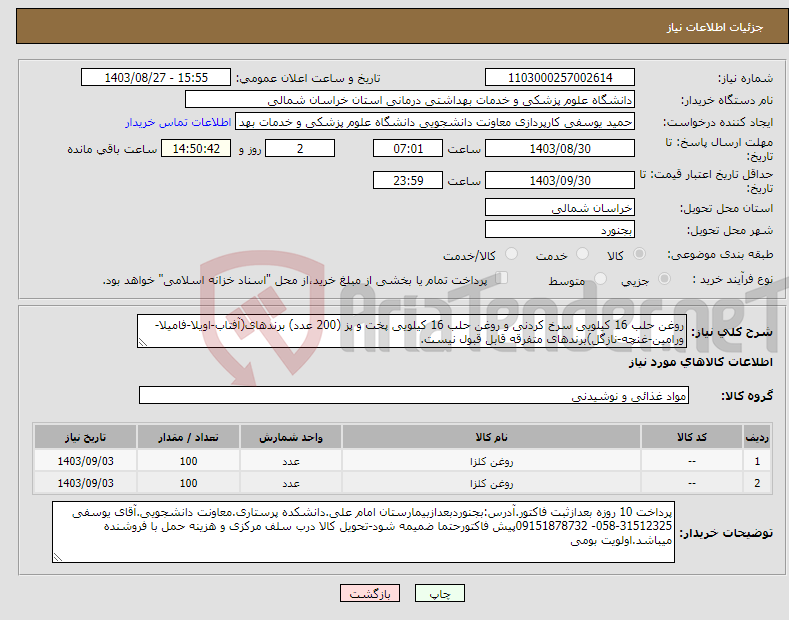Image resolution: width=789 pixels, height=620 pixels.
Task: Select the متوسط purchase type radio
Action: 600,278
